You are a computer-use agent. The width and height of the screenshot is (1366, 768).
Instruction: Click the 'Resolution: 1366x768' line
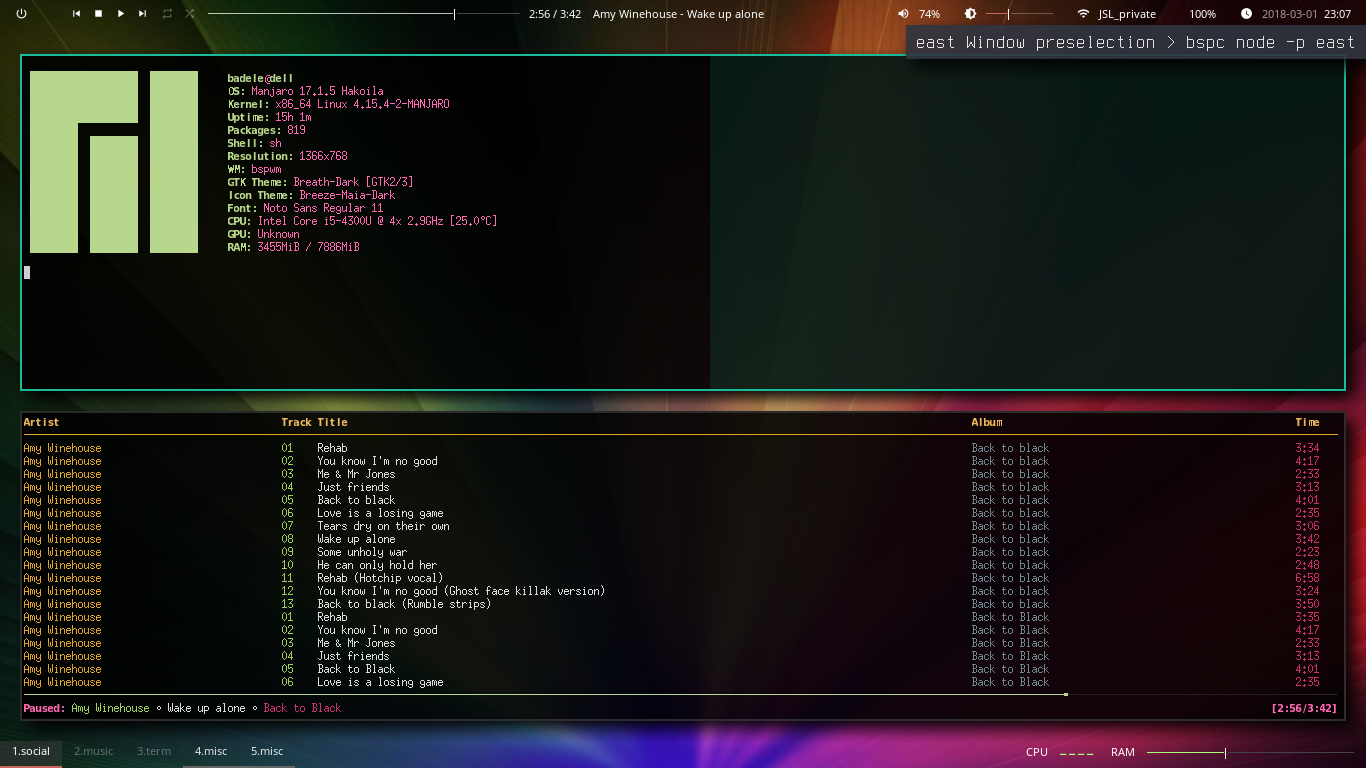pyautogui.click(x=287, y=156)
